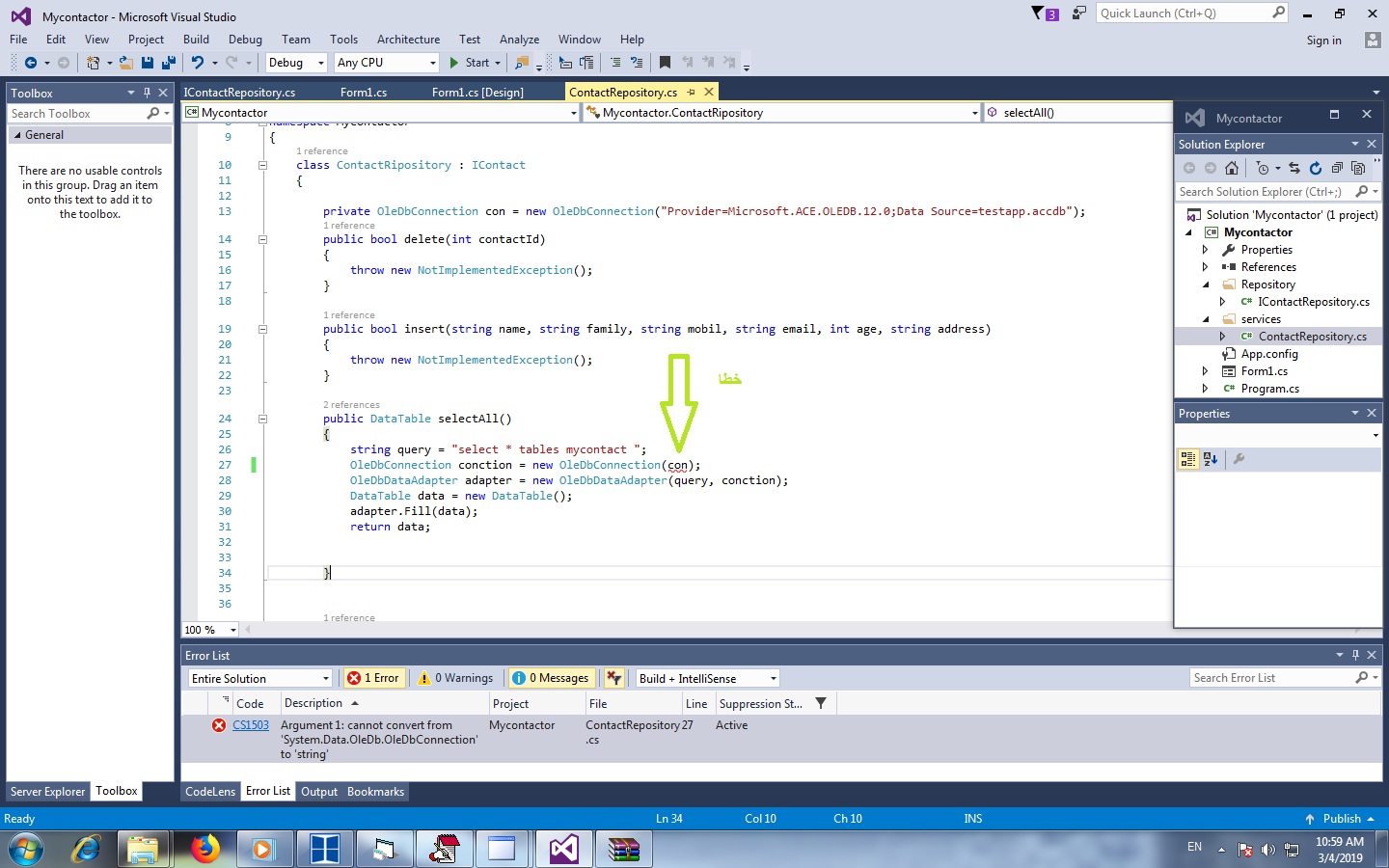Open the Build menu
Screen dimensions: 1389x868
[196, 40]
